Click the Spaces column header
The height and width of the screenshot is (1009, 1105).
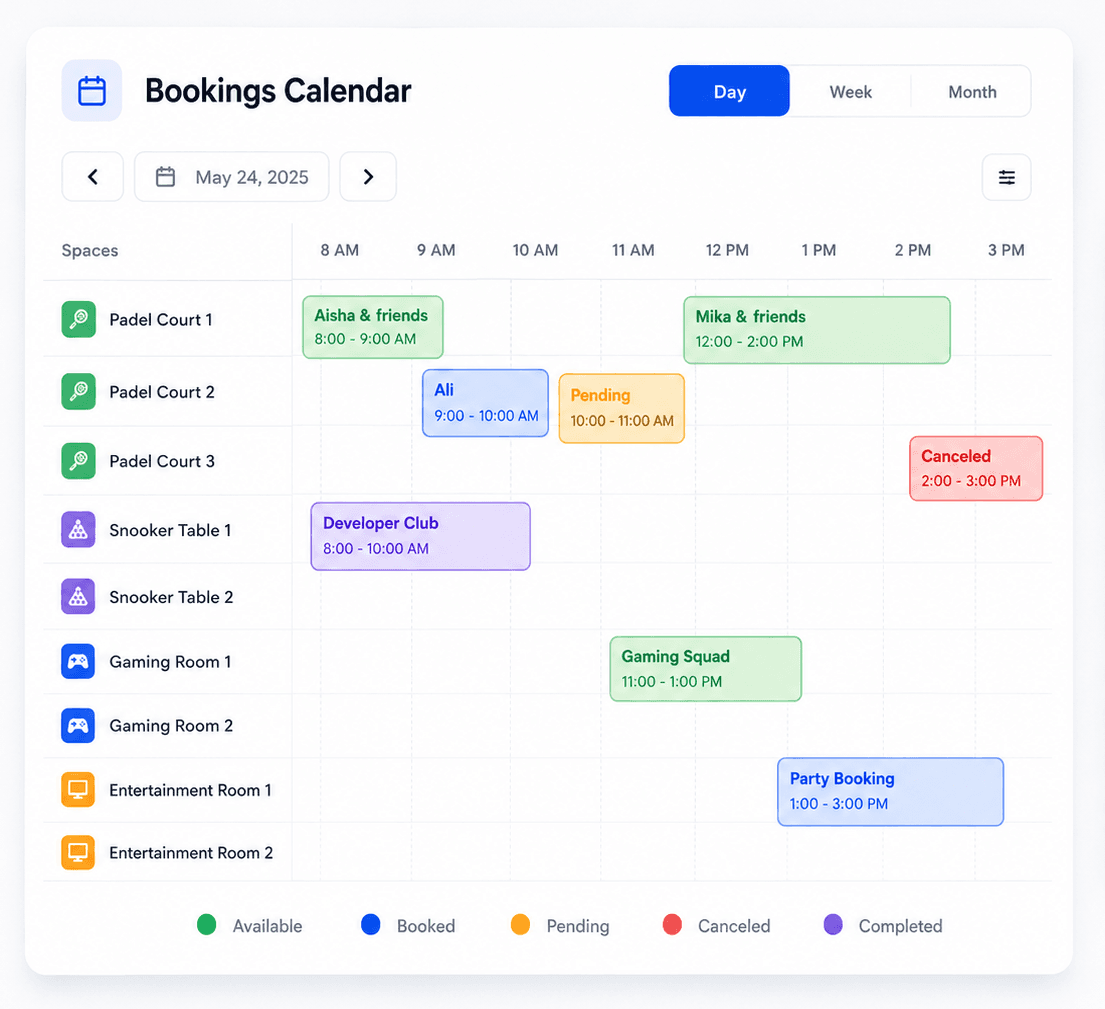pyautogui.click(x=89, y=251)
